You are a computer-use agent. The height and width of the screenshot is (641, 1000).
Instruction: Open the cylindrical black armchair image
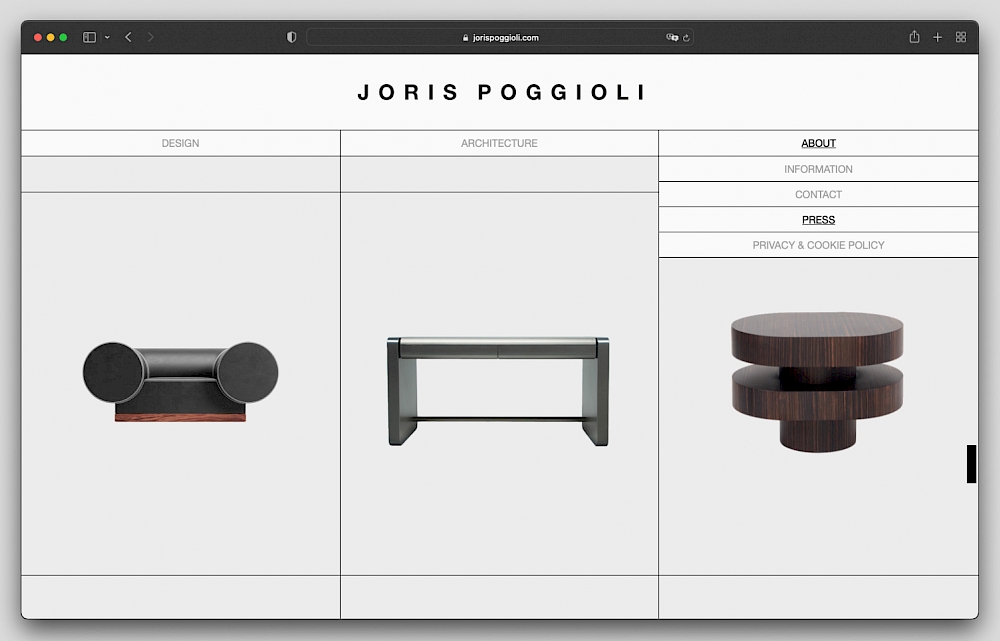pos(180,382)
